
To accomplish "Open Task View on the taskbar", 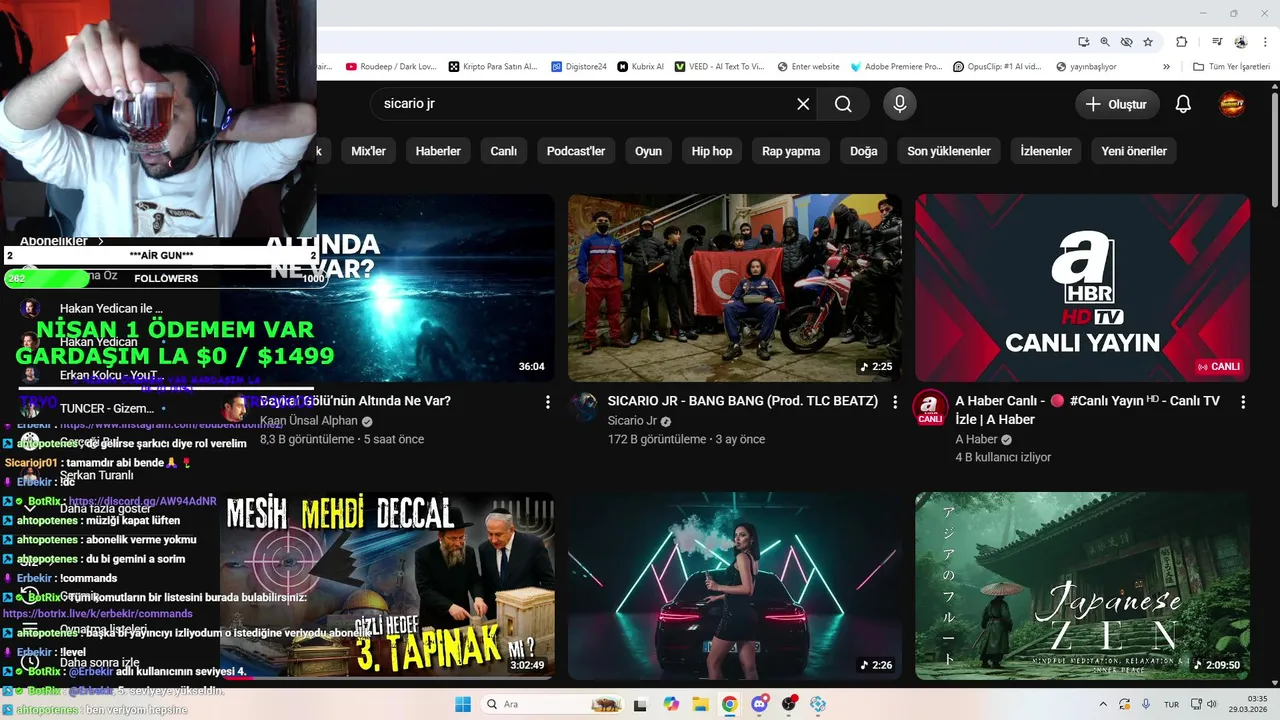I will click(640, 704).
